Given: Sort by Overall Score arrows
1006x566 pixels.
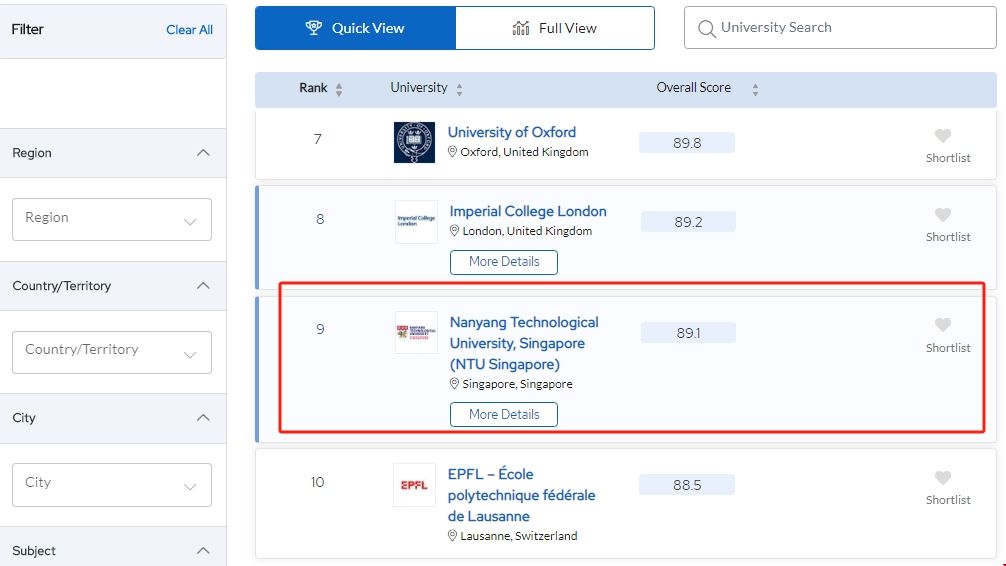Looking at the screenshot, I should pyautogui.click(x=755, y=89).
